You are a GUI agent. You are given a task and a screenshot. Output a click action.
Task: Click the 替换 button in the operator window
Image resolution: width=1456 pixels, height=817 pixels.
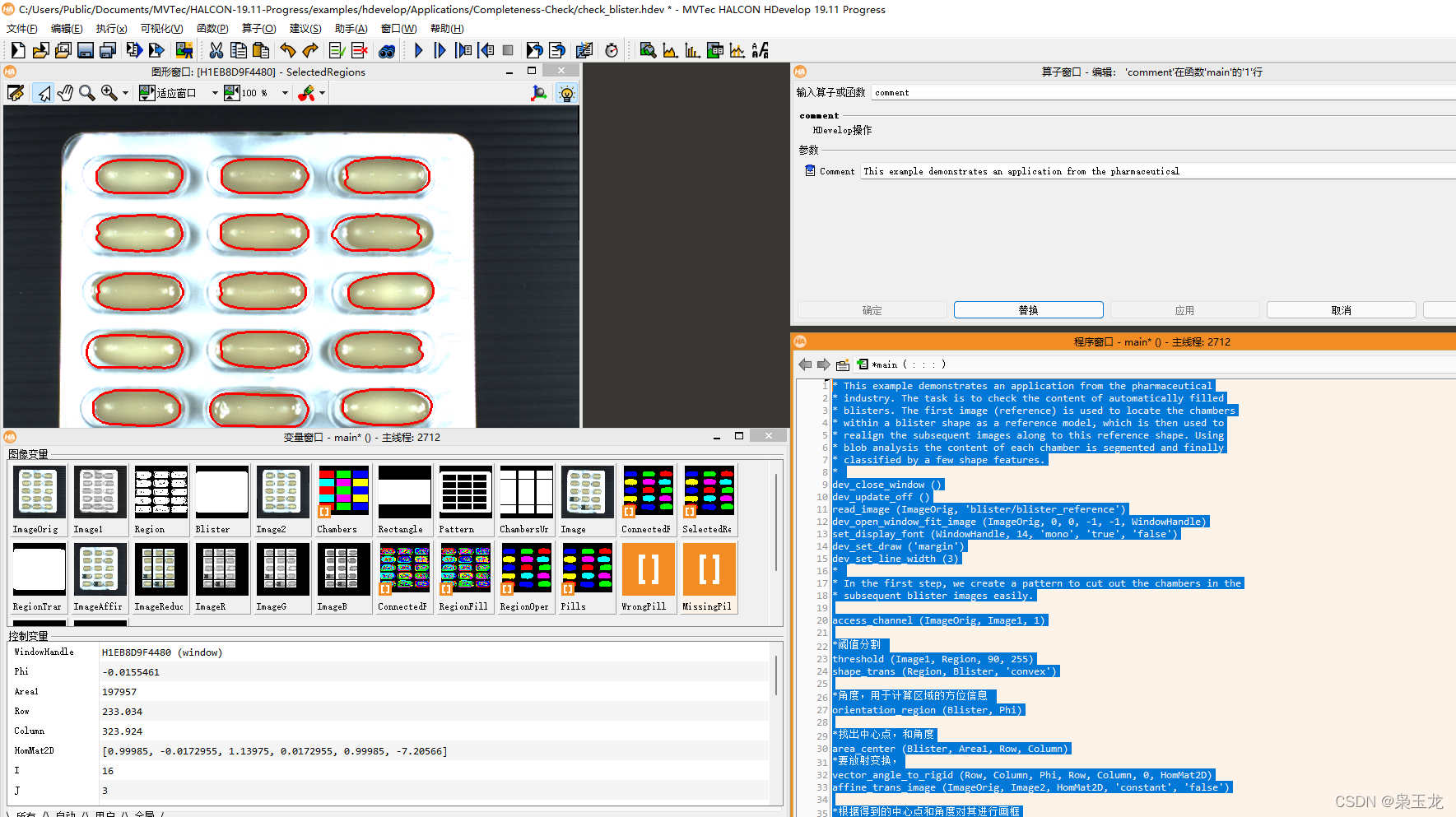1029,310
